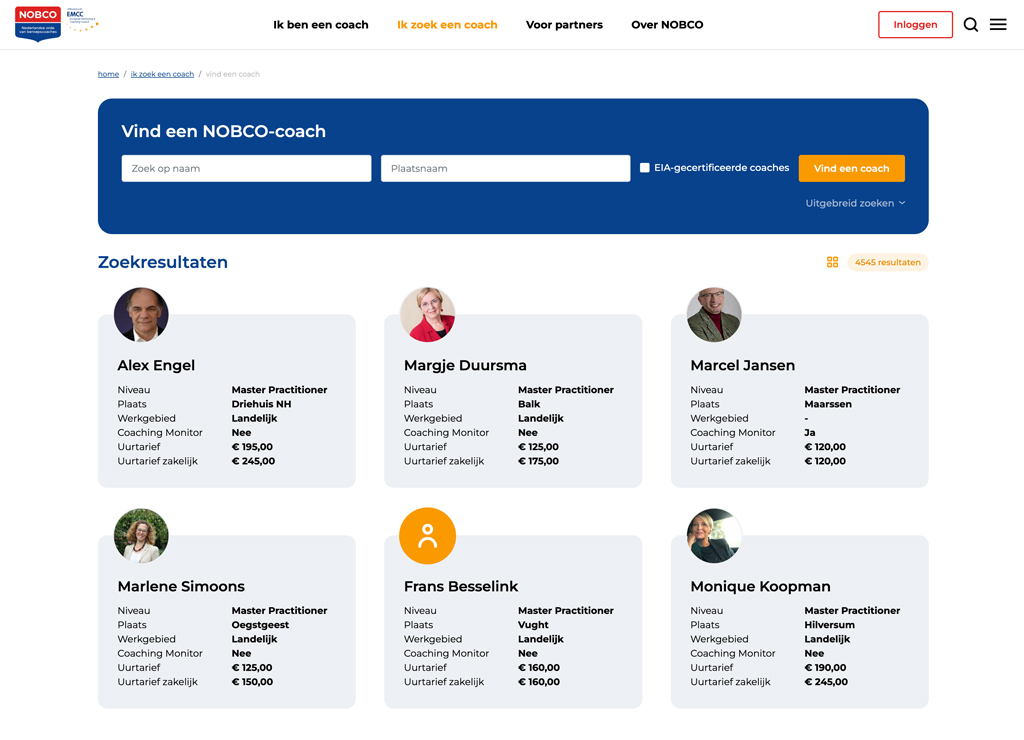Image resolution: width=1024 pixels, height=740 pixels.
Task: Switch to grid view icon
Action: click(832, 262)
